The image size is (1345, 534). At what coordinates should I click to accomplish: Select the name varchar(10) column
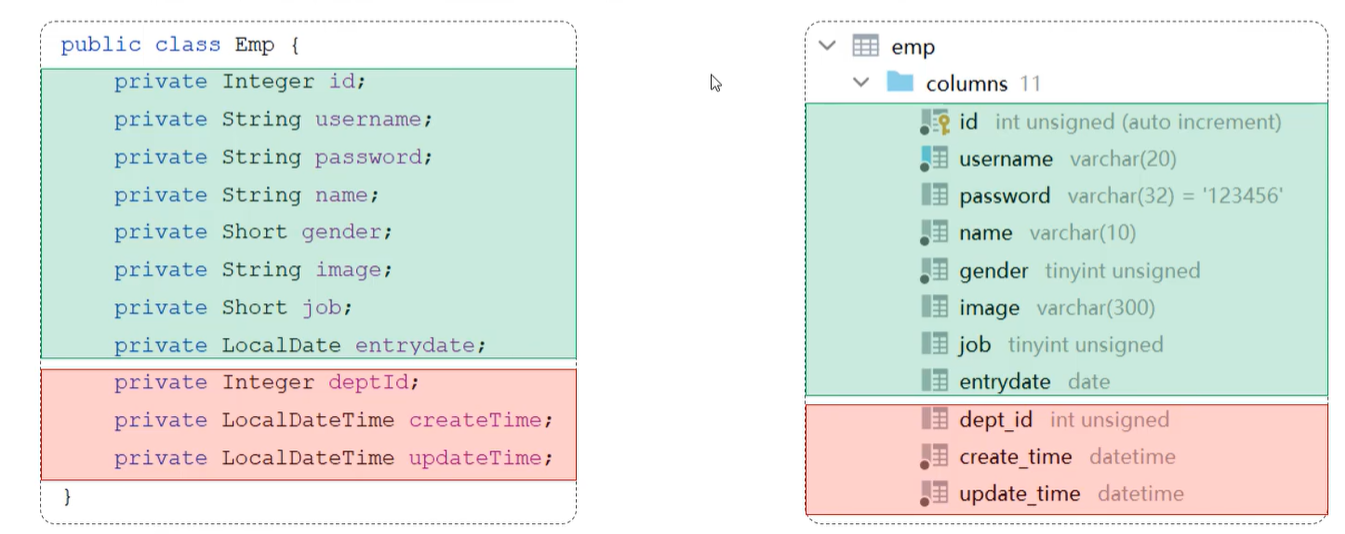[x=985, y=233]
